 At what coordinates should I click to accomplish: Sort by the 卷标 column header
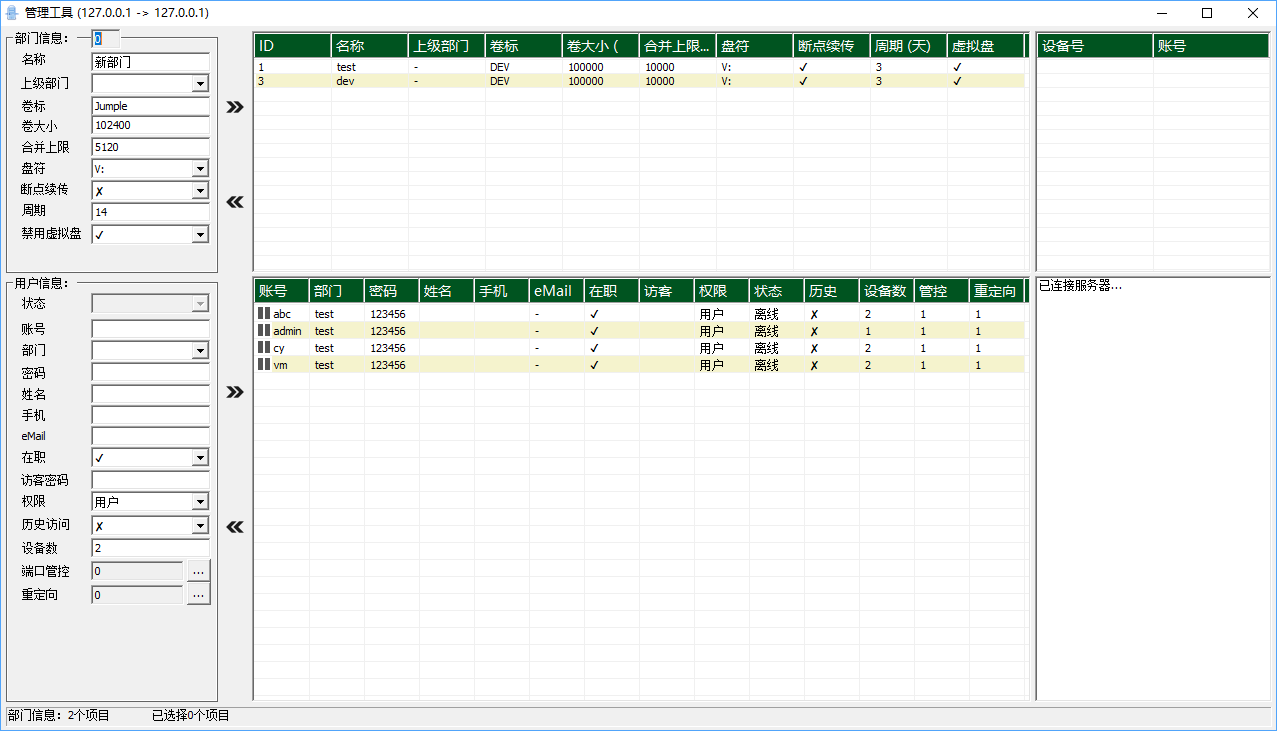coord(523,46)
